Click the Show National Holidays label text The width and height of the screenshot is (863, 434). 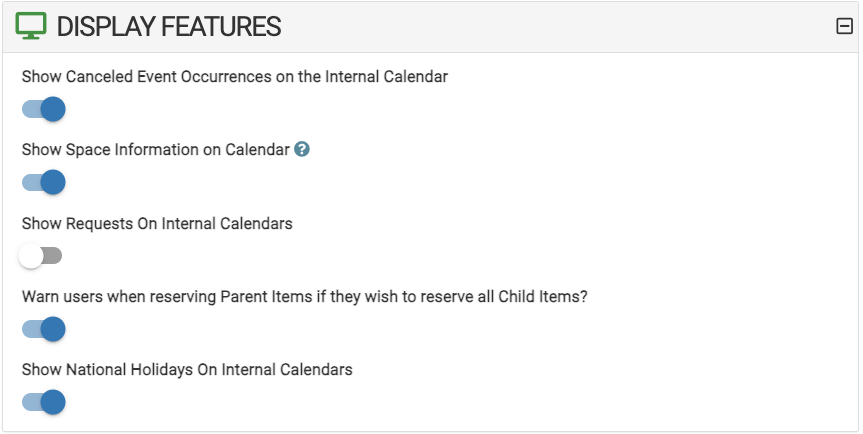187,370
